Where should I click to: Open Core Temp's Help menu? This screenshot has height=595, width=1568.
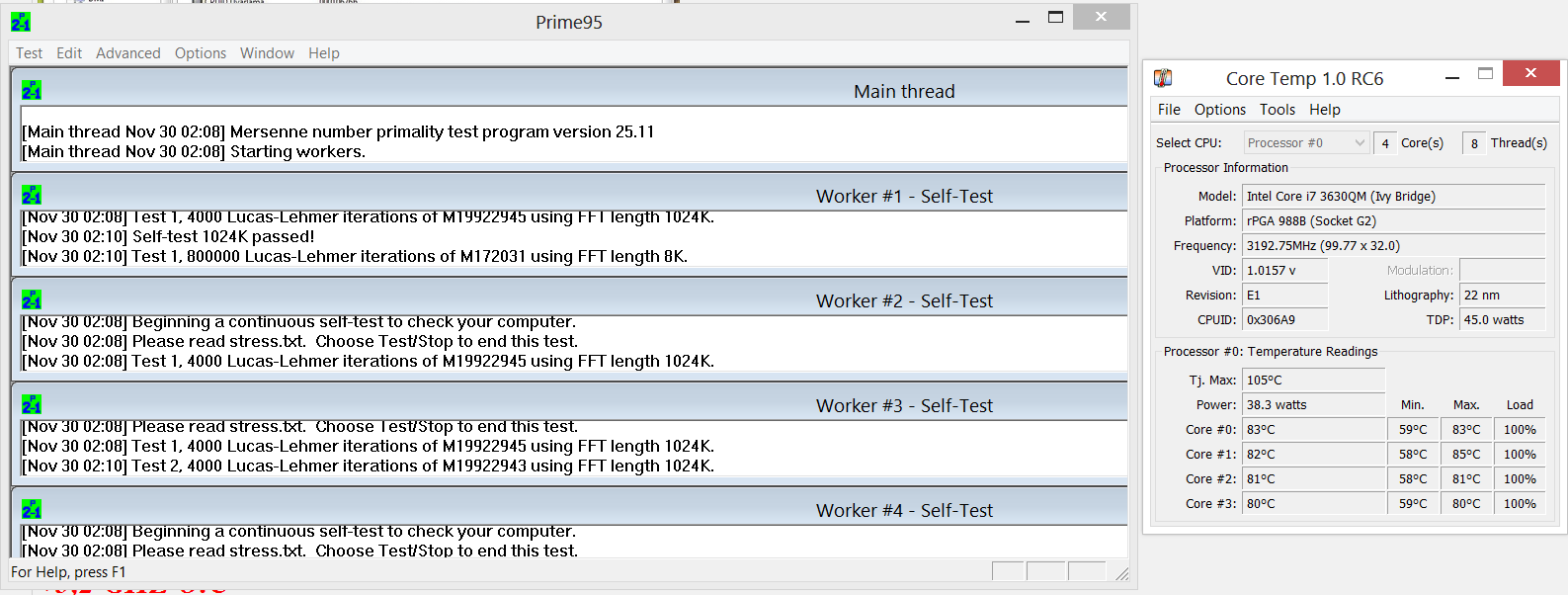point(1325,110)
